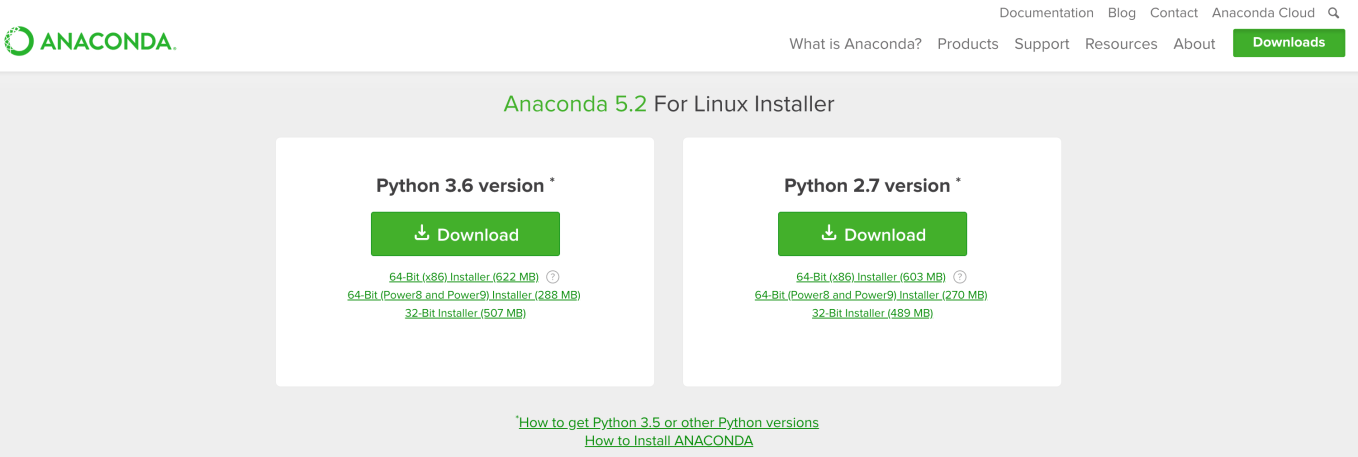Screen dimensions: 1358x457
Task: Go to the Support menu
Action: 1042,44
